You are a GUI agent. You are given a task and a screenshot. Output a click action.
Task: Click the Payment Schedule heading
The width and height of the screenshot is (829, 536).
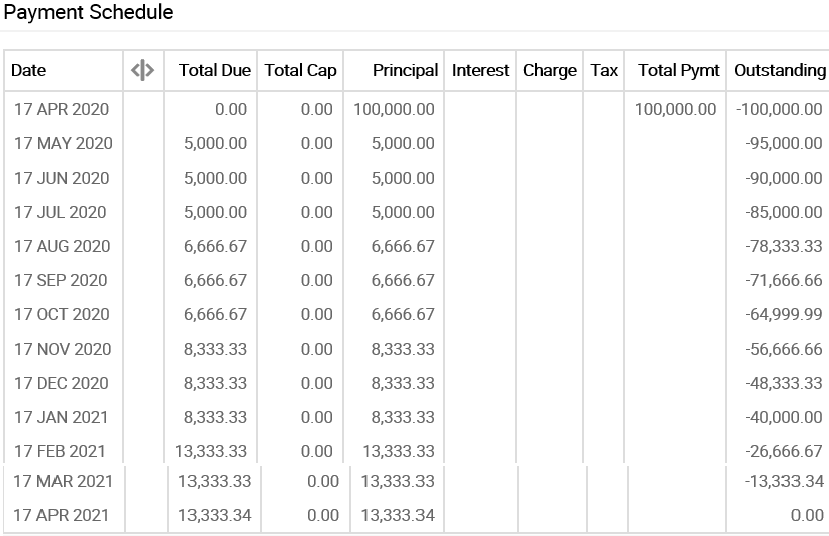pyautogui.click(x=89, y=12)
